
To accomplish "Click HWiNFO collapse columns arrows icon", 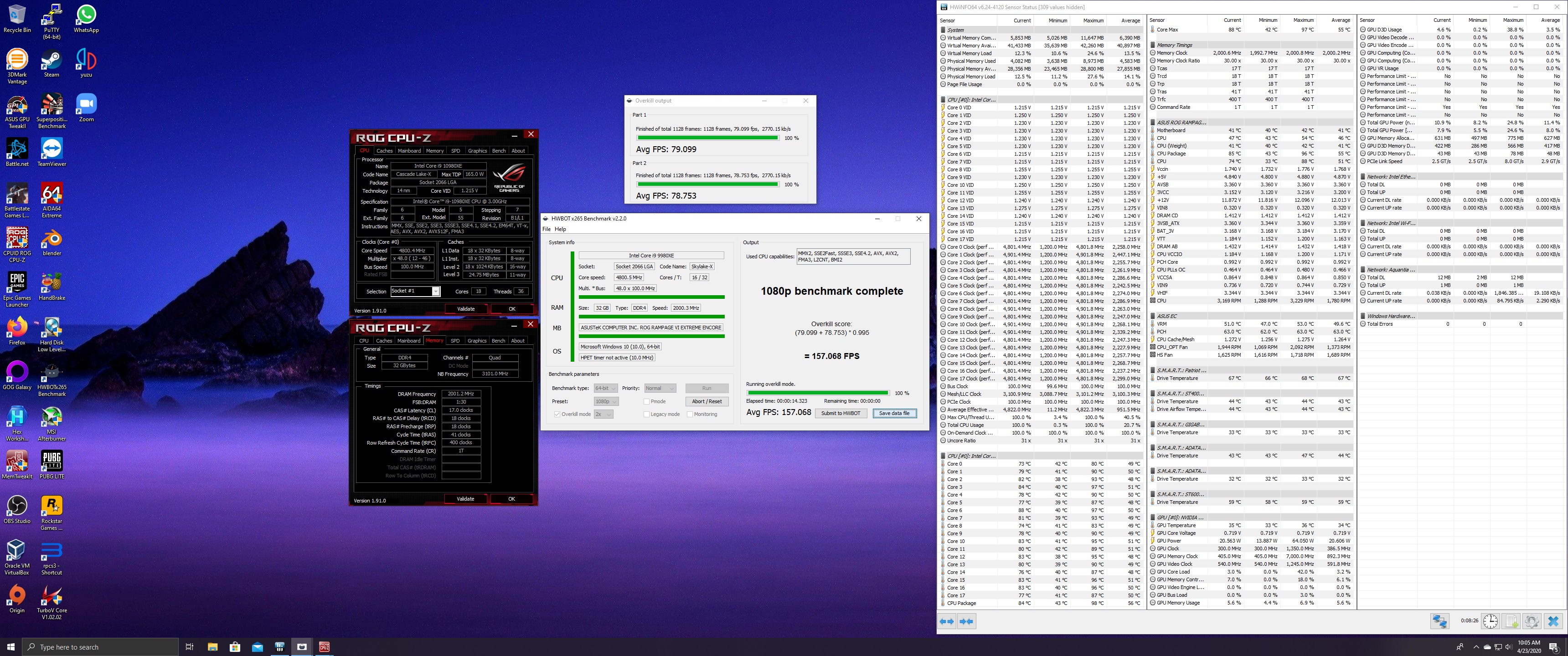I will (966, 621).
